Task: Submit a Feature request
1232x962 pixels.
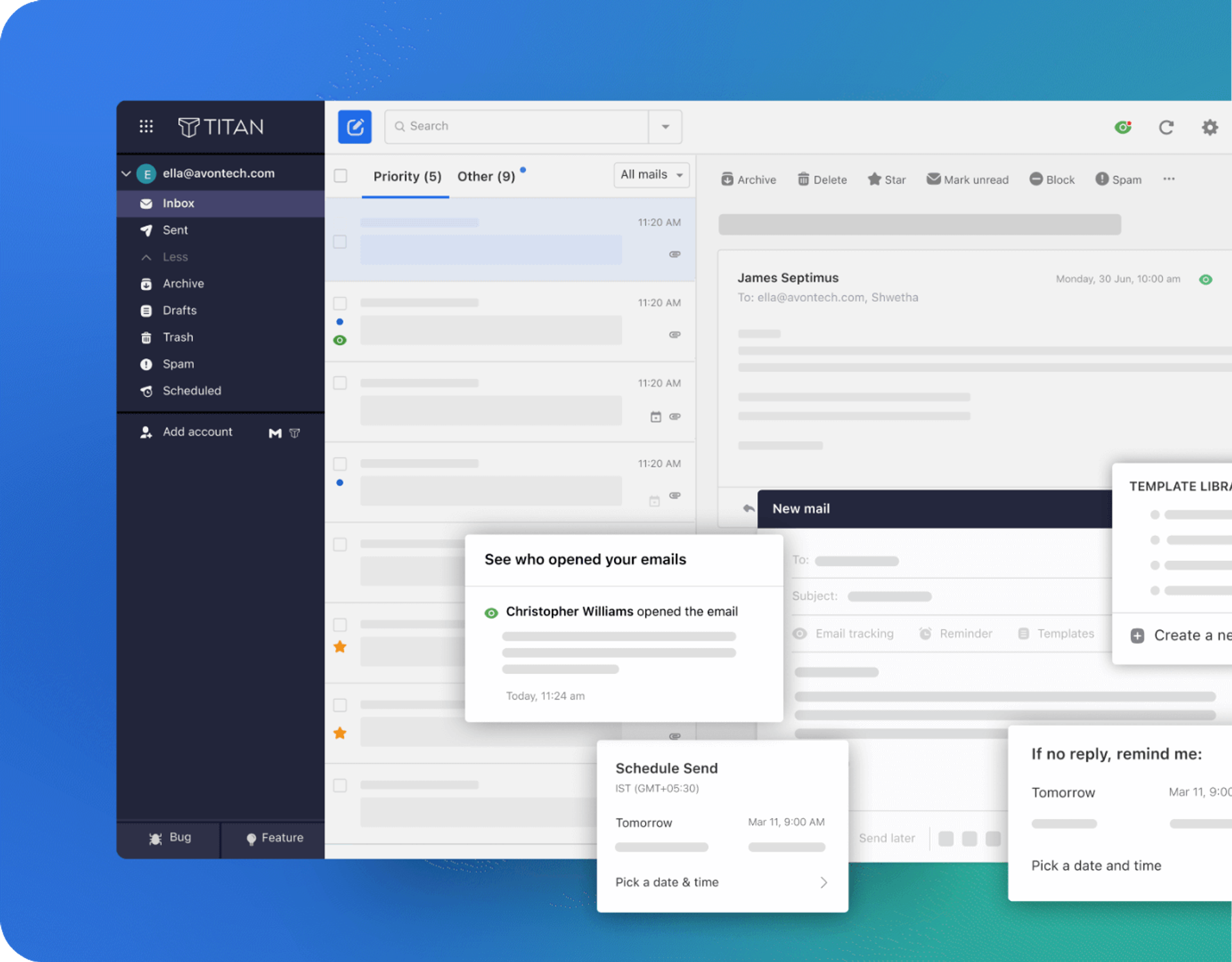Action: point(273,838)
